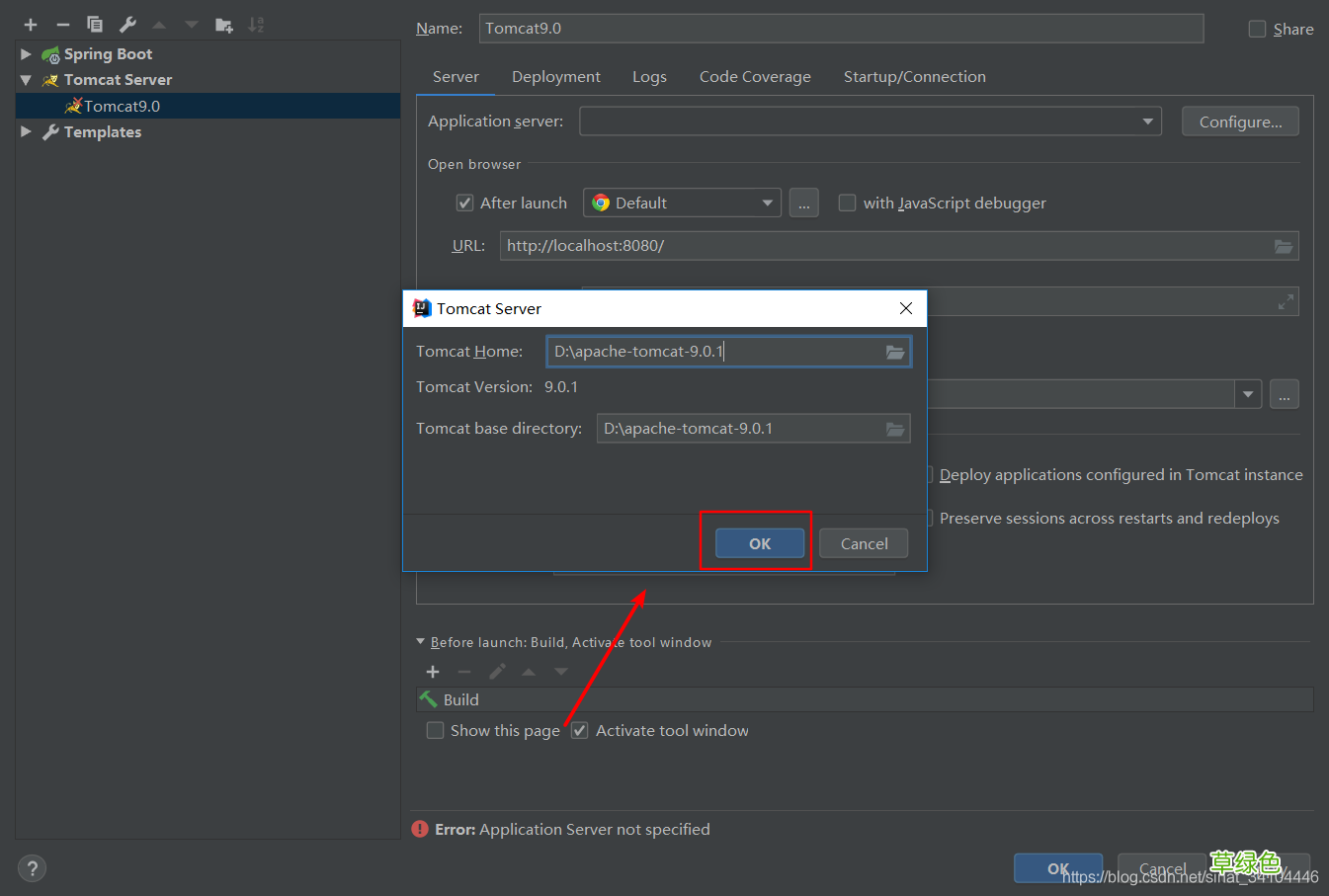This screenshot has height=896, width=1329.
Task: Enable the Show this page checkbox
Action: pos(435,731)
